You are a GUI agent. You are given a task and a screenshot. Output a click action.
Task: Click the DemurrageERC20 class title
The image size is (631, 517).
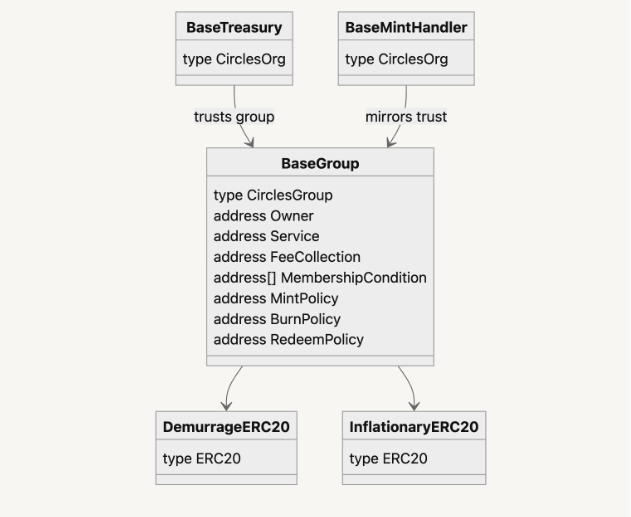(226, 427)
